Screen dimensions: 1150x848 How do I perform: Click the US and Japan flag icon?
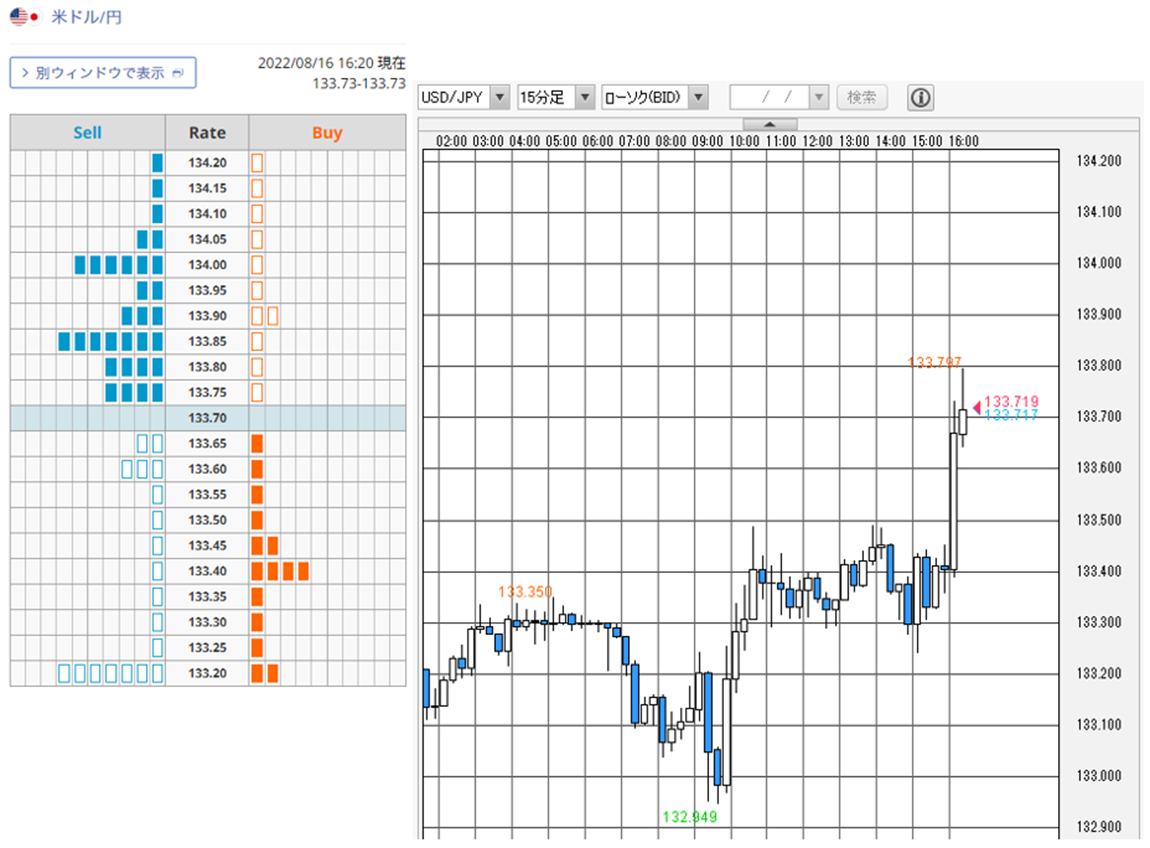(x=24, y=16)
